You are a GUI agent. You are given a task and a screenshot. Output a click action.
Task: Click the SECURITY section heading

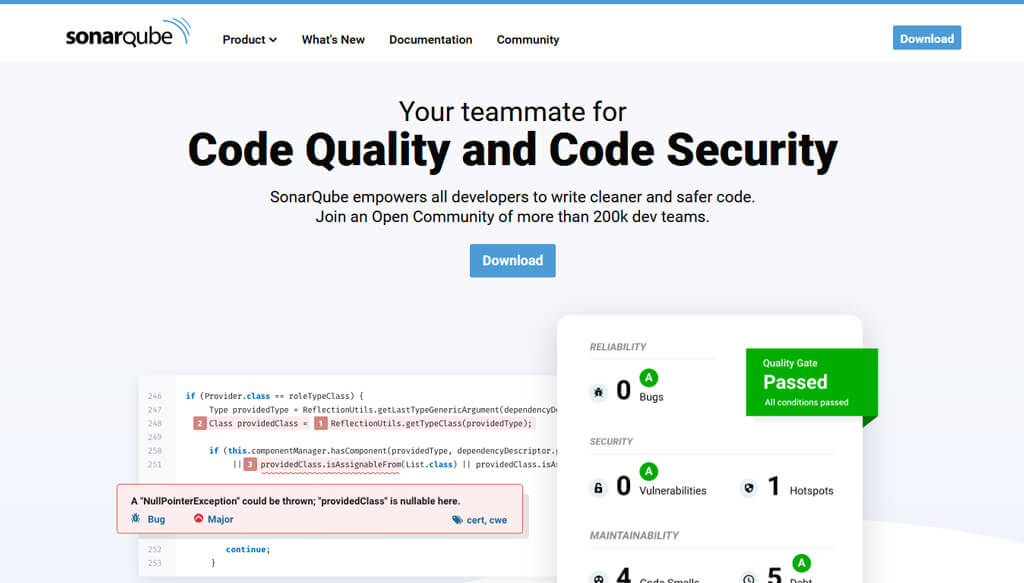pos(611,441)
